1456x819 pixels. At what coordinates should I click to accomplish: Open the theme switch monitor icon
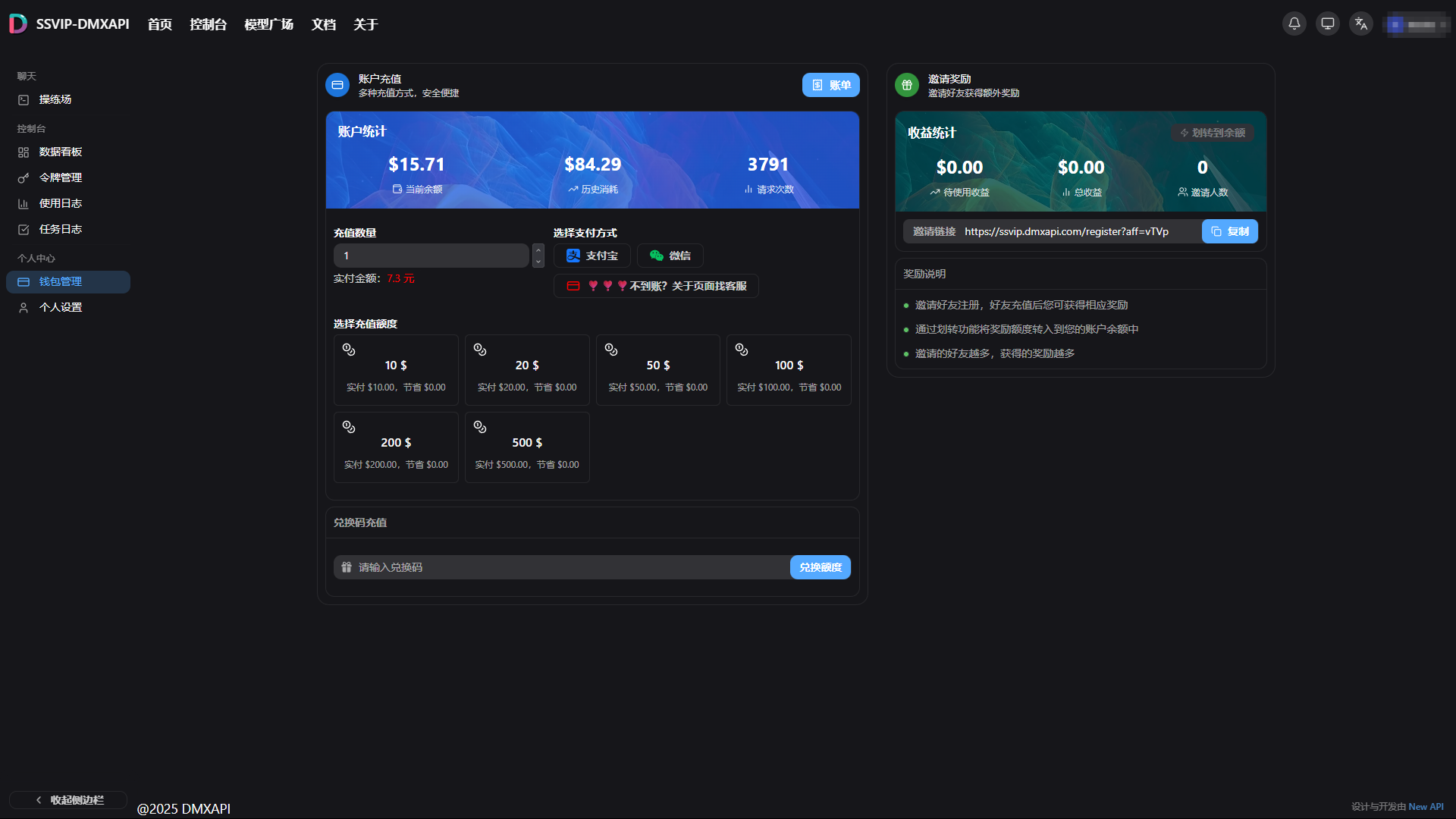coord(1328,24)
